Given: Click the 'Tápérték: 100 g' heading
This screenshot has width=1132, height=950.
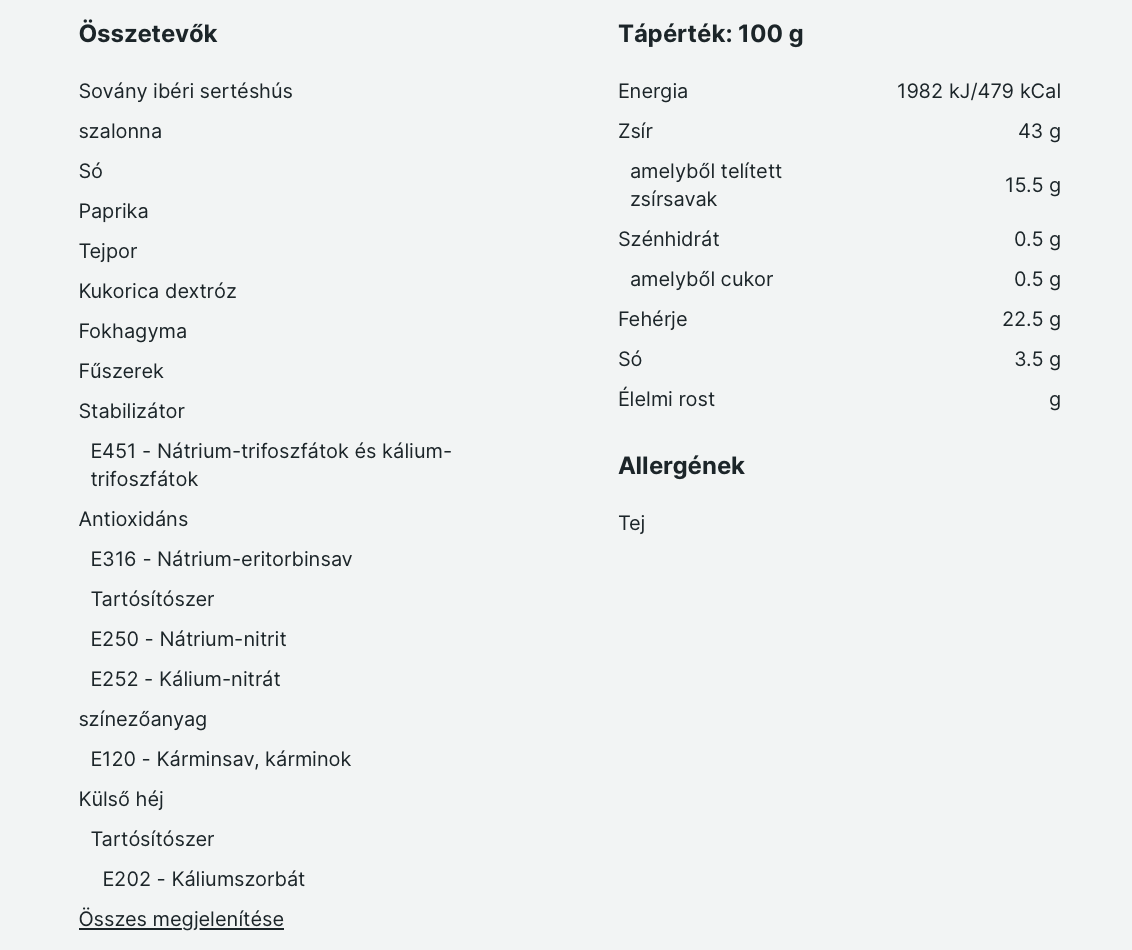Looking at the screenshot, I should (710, 34).
